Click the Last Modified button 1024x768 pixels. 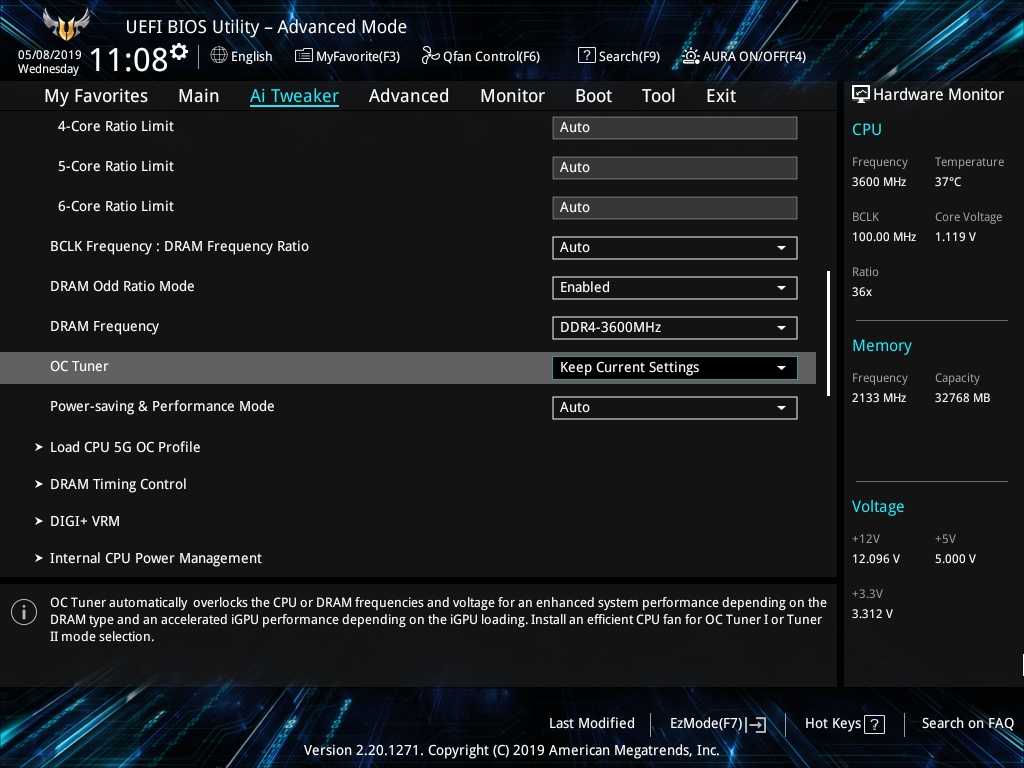coord(591,723)
